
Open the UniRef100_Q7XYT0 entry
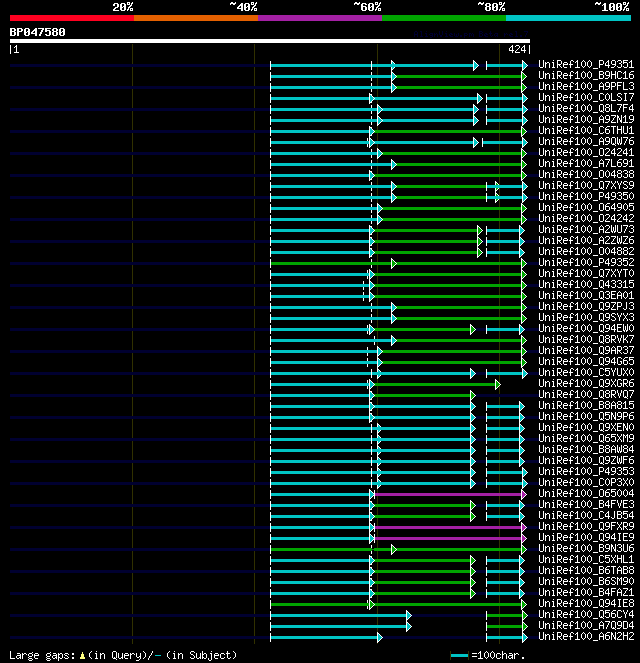coord(586,273)
